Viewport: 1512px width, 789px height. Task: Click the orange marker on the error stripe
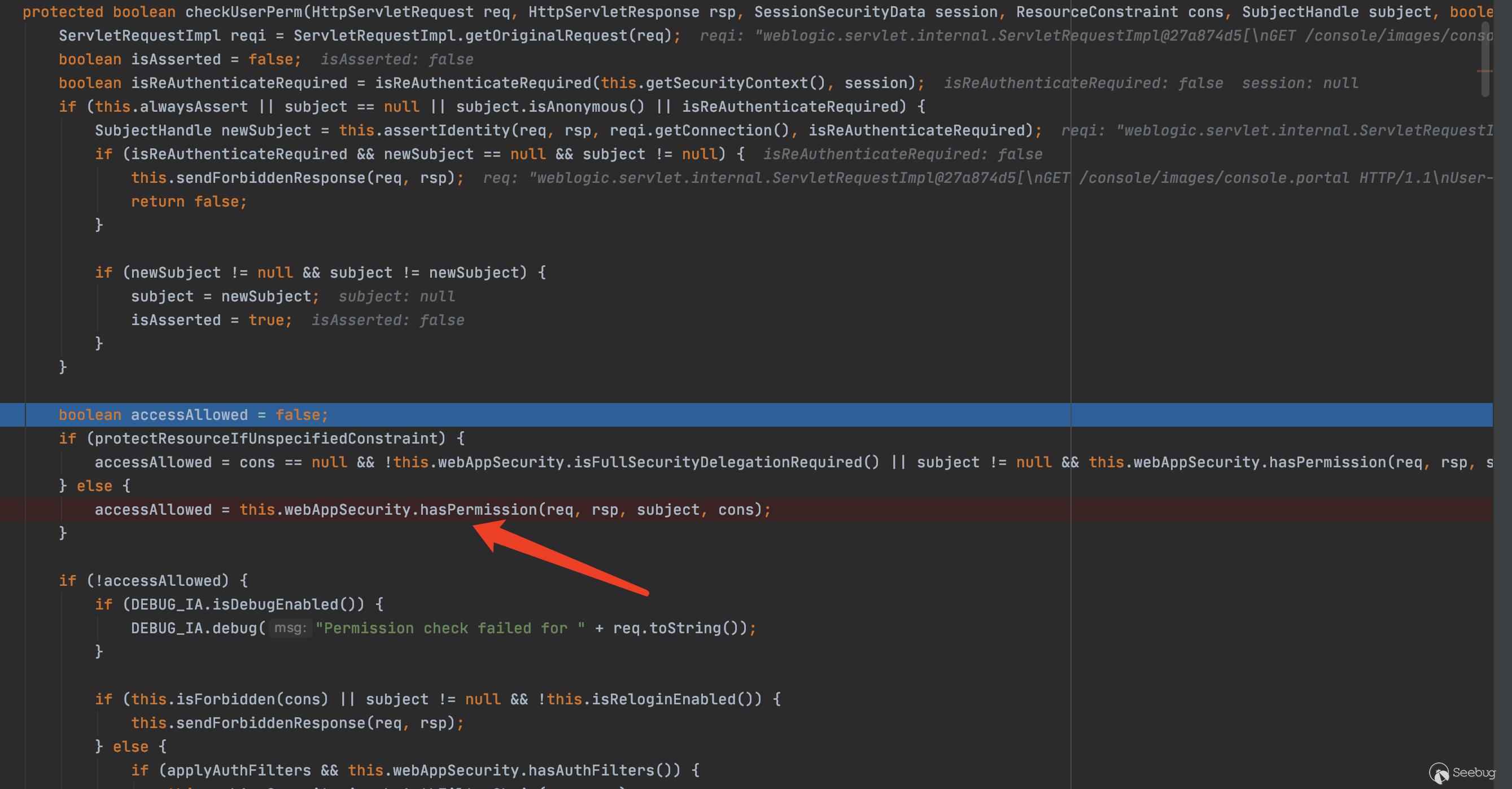[1484, 71]
